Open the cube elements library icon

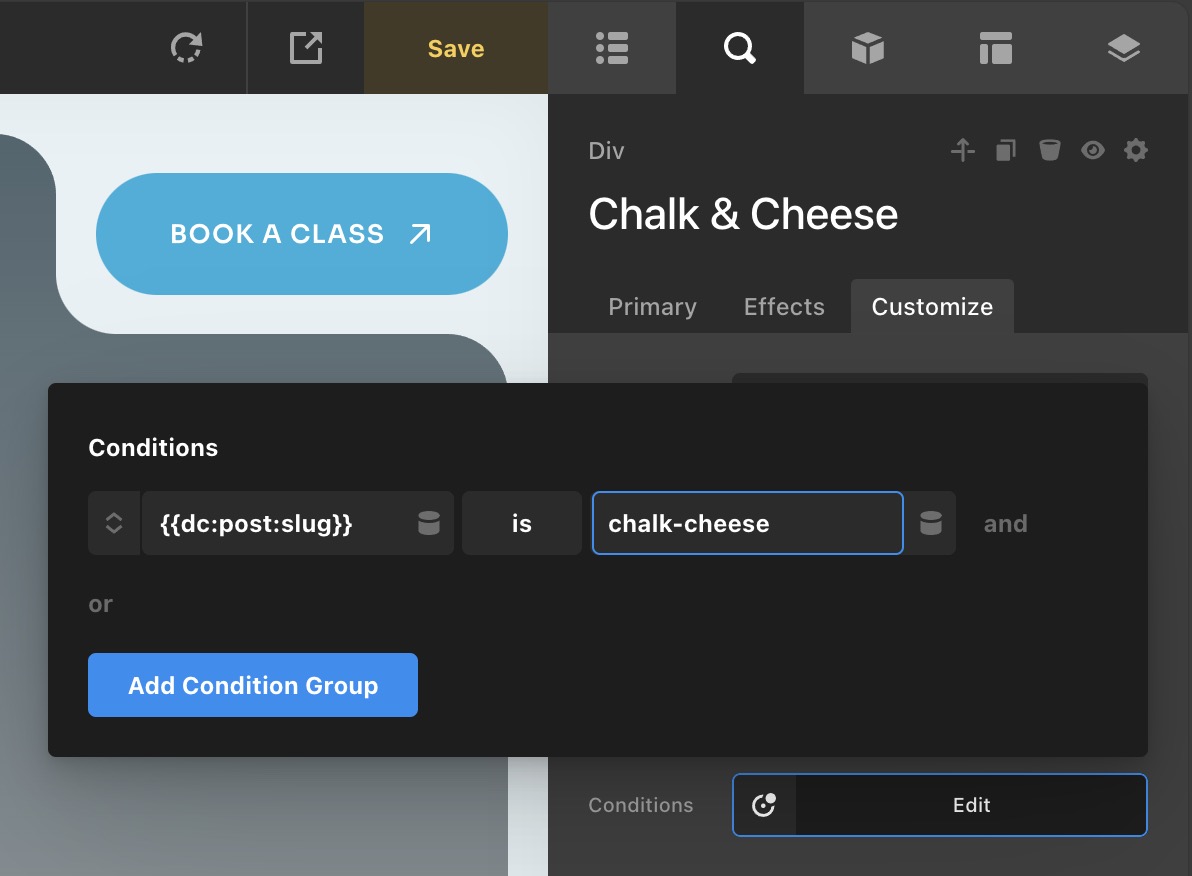coord(867,48)
